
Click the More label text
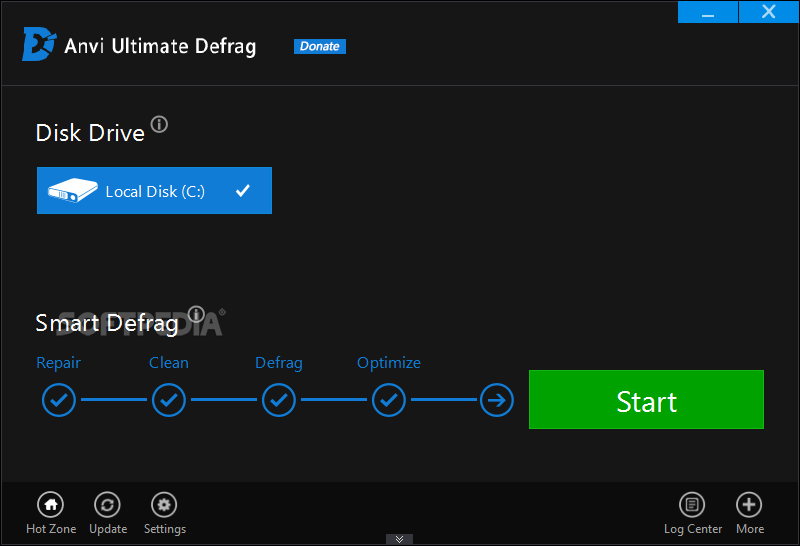(750, 529)
